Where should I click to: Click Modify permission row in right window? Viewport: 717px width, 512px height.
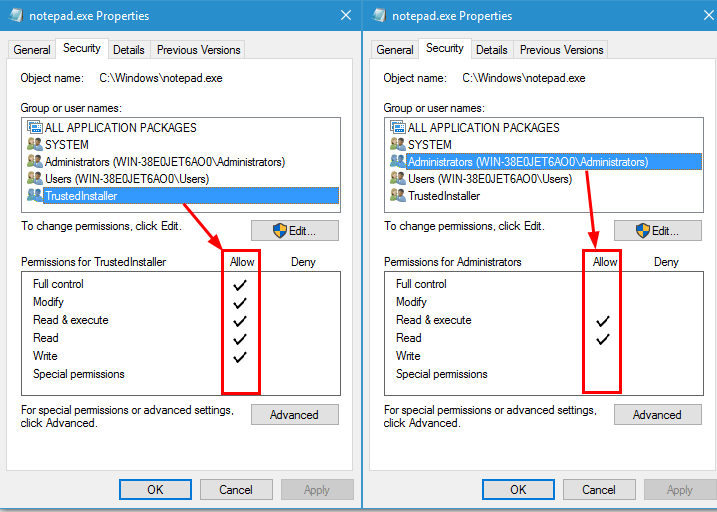pyautogui.click(x=544, y=302)
